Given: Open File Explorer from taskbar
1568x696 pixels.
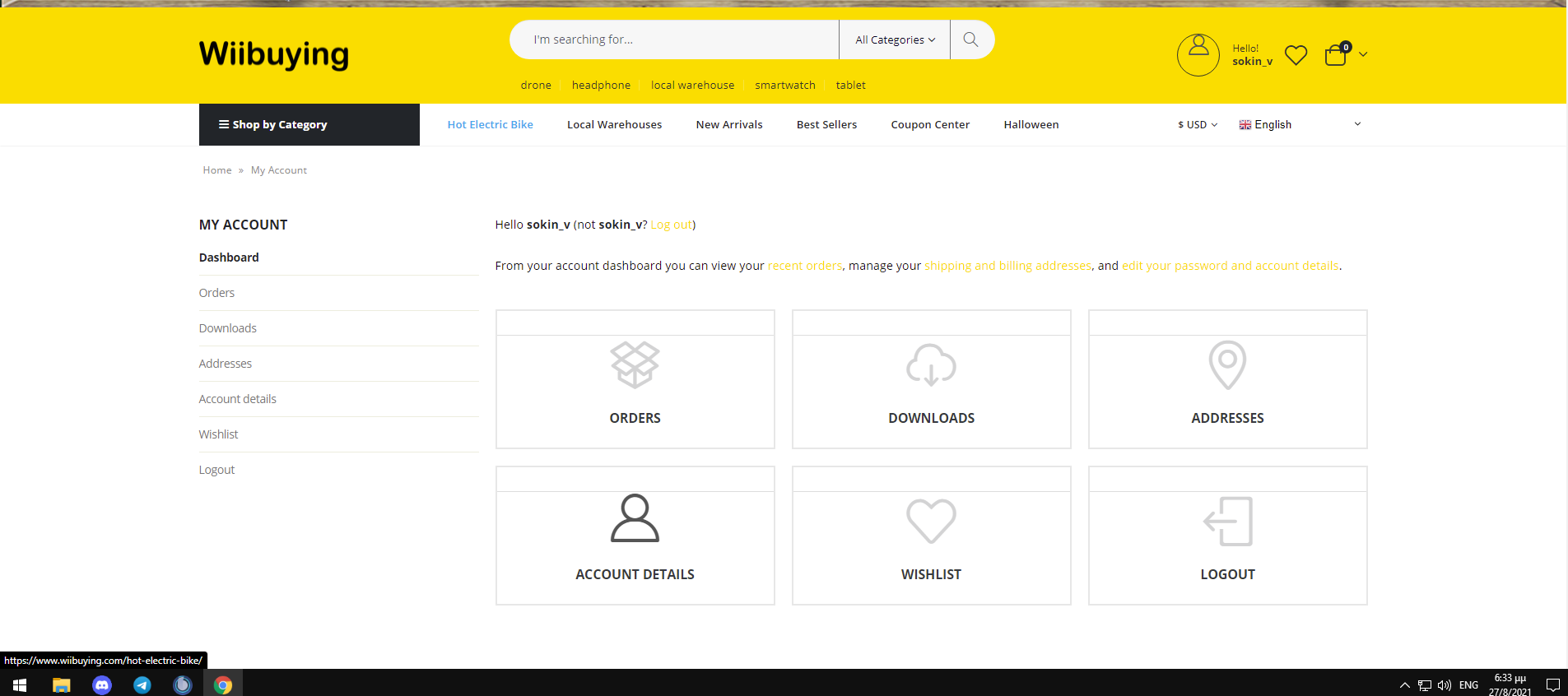Looking at the screenshot, I should pyautogui.click(x=61, y=684).
